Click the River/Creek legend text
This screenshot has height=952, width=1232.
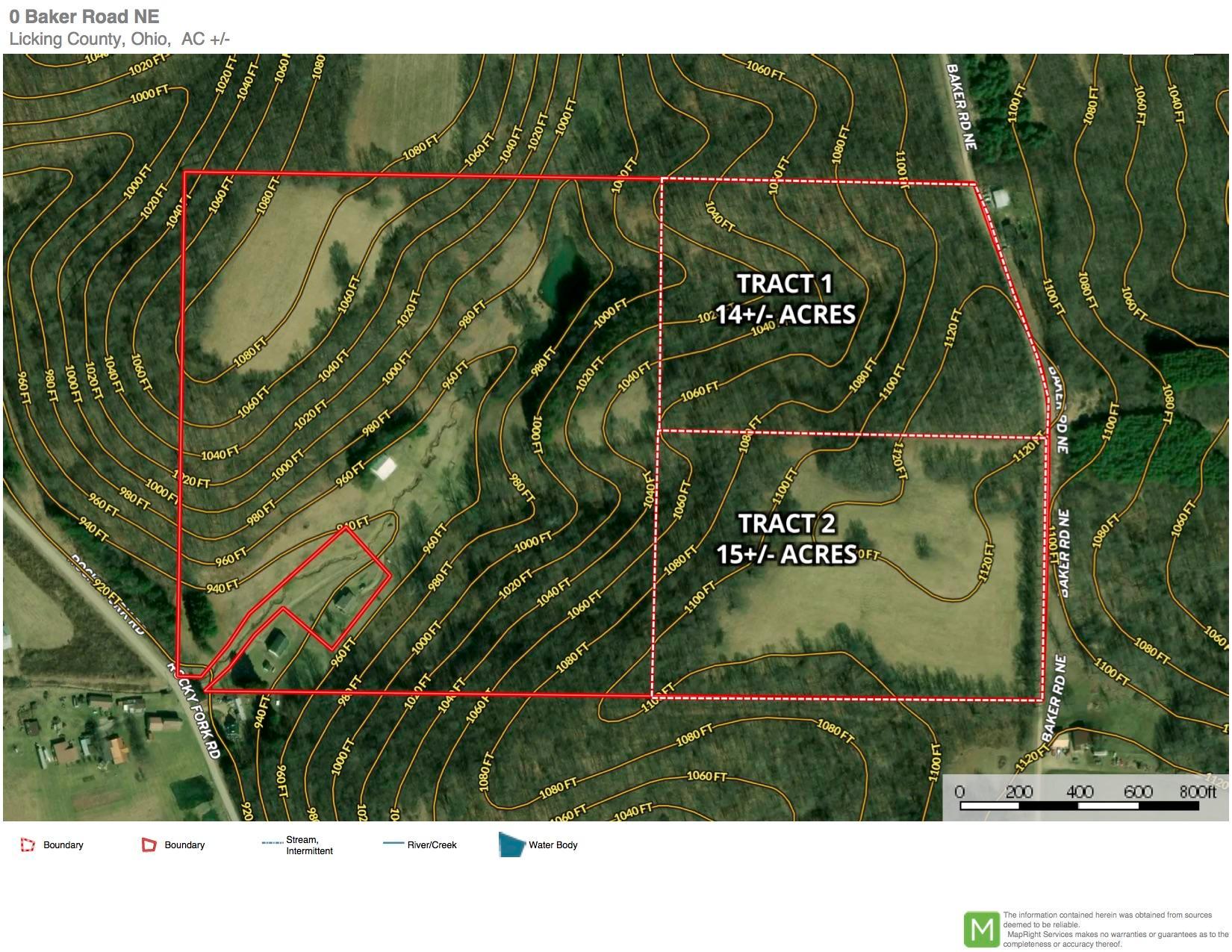click(432, 845)
